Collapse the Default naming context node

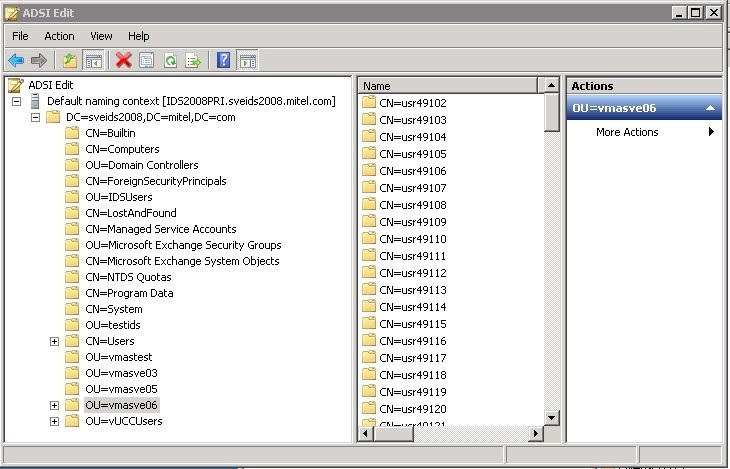click(x=17, y=101)
